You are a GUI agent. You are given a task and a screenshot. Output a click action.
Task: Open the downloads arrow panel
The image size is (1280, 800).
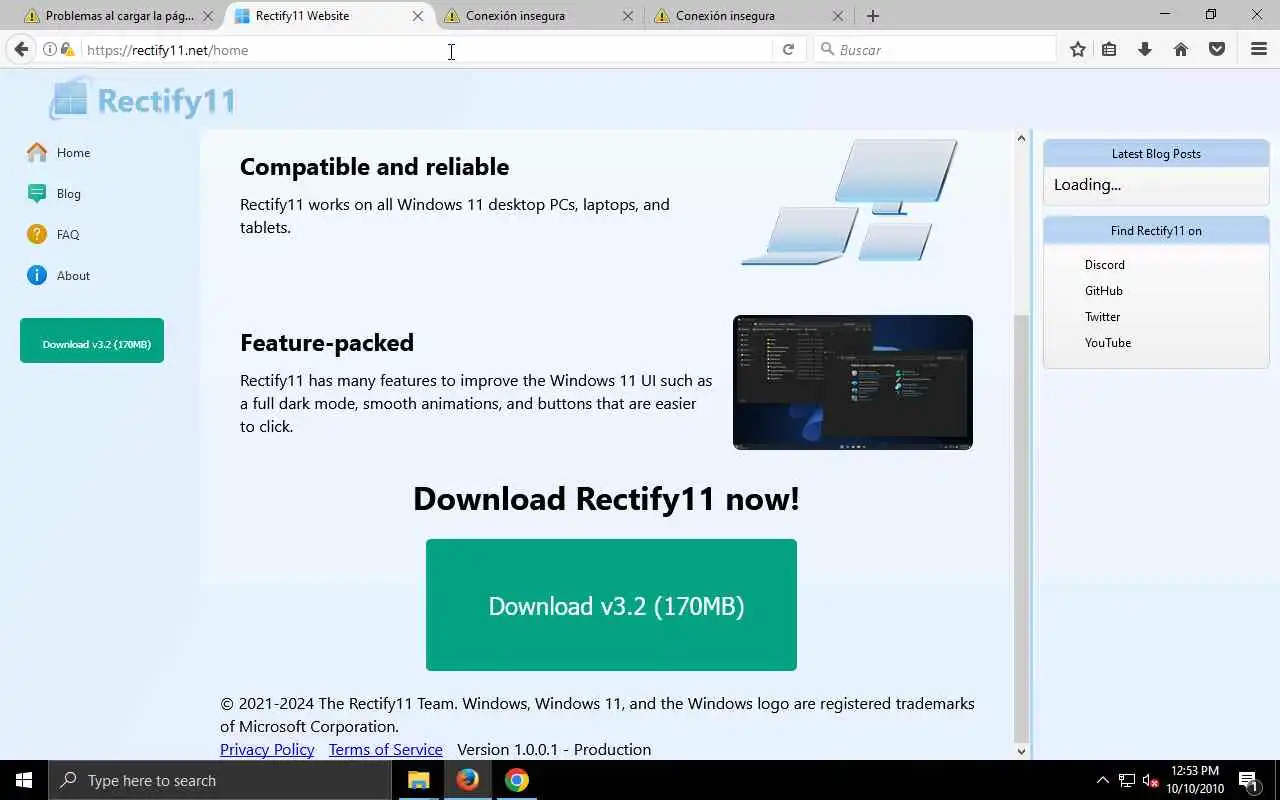(1145, 49)
